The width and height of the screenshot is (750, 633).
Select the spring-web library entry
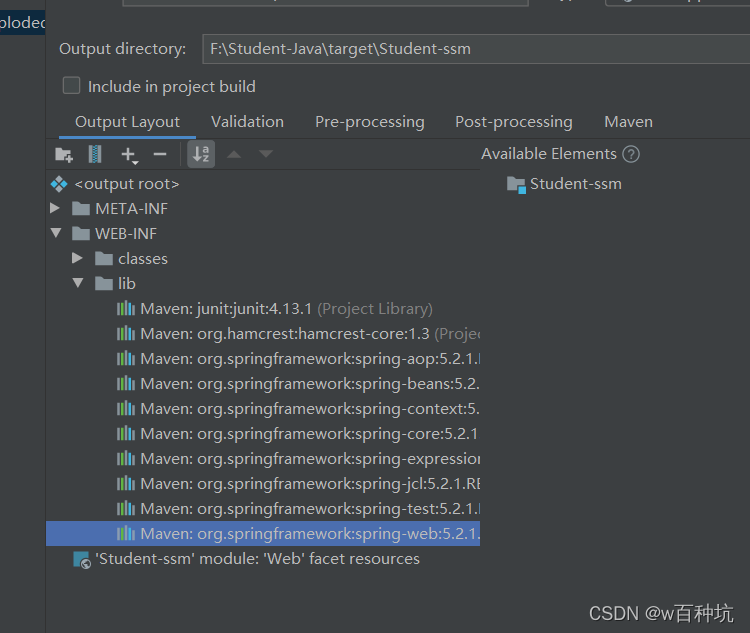[263, 533]
